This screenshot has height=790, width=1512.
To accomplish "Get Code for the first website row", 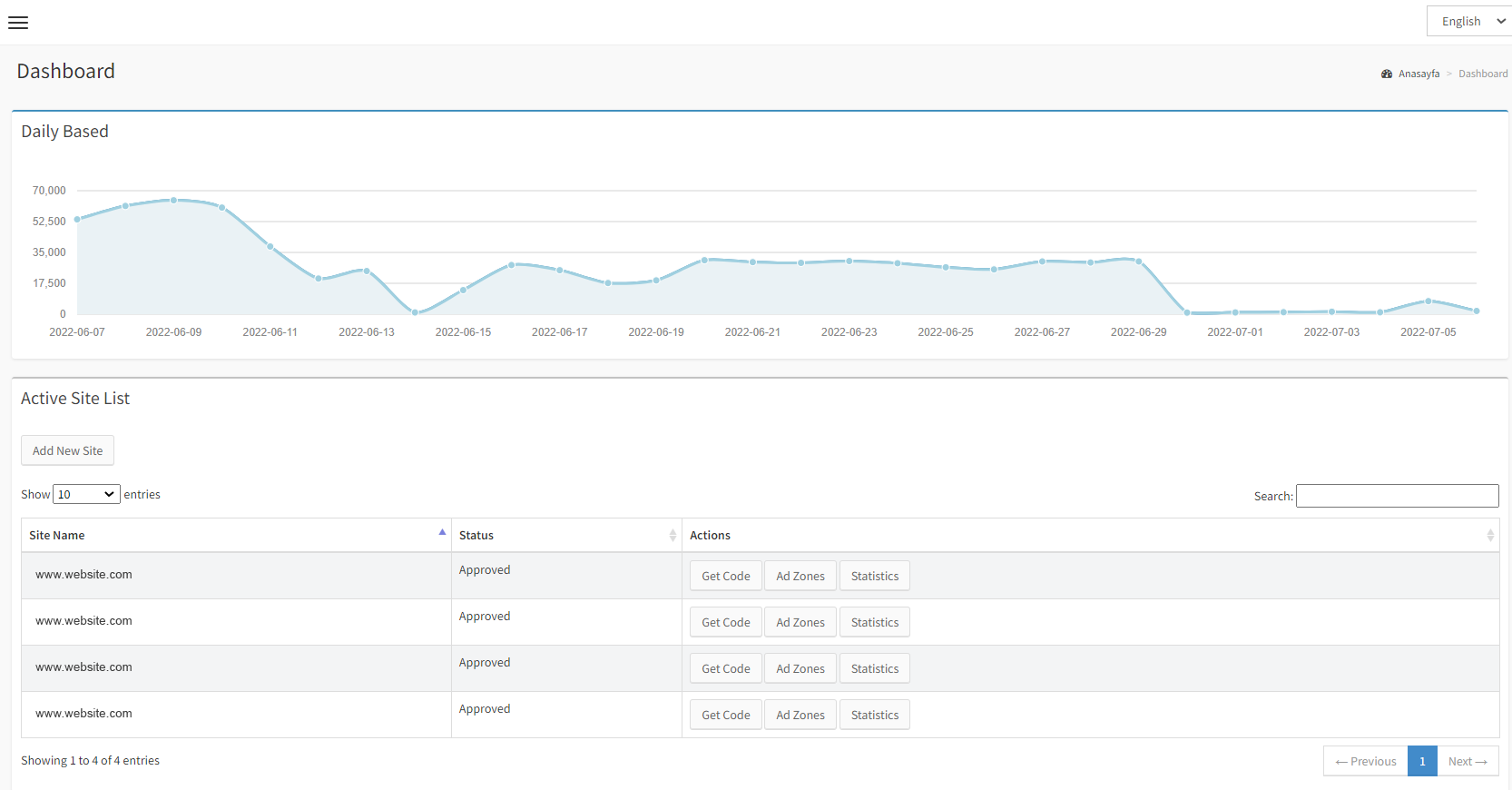I will [x=725, y=577].
